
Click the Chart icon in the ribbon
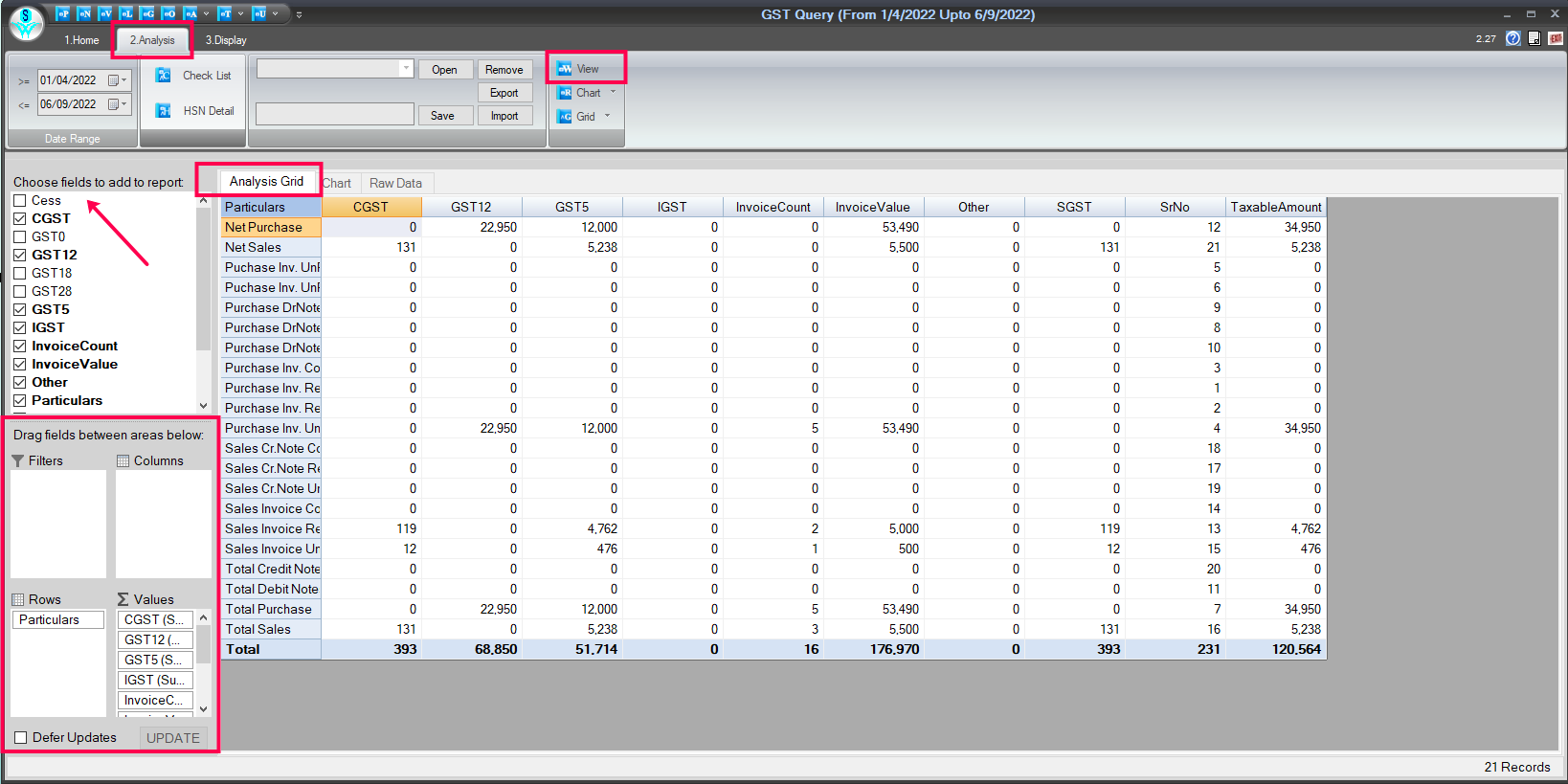click(565, 93)
